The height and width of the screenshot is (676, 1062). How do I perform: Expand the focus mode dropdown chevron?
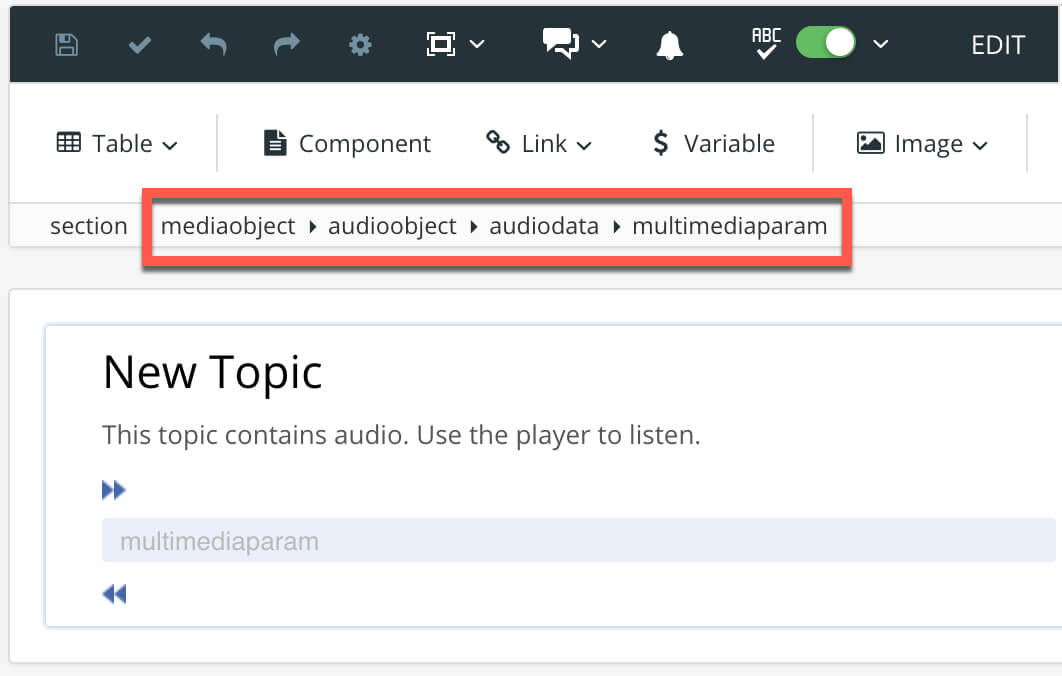click(478, 44)
